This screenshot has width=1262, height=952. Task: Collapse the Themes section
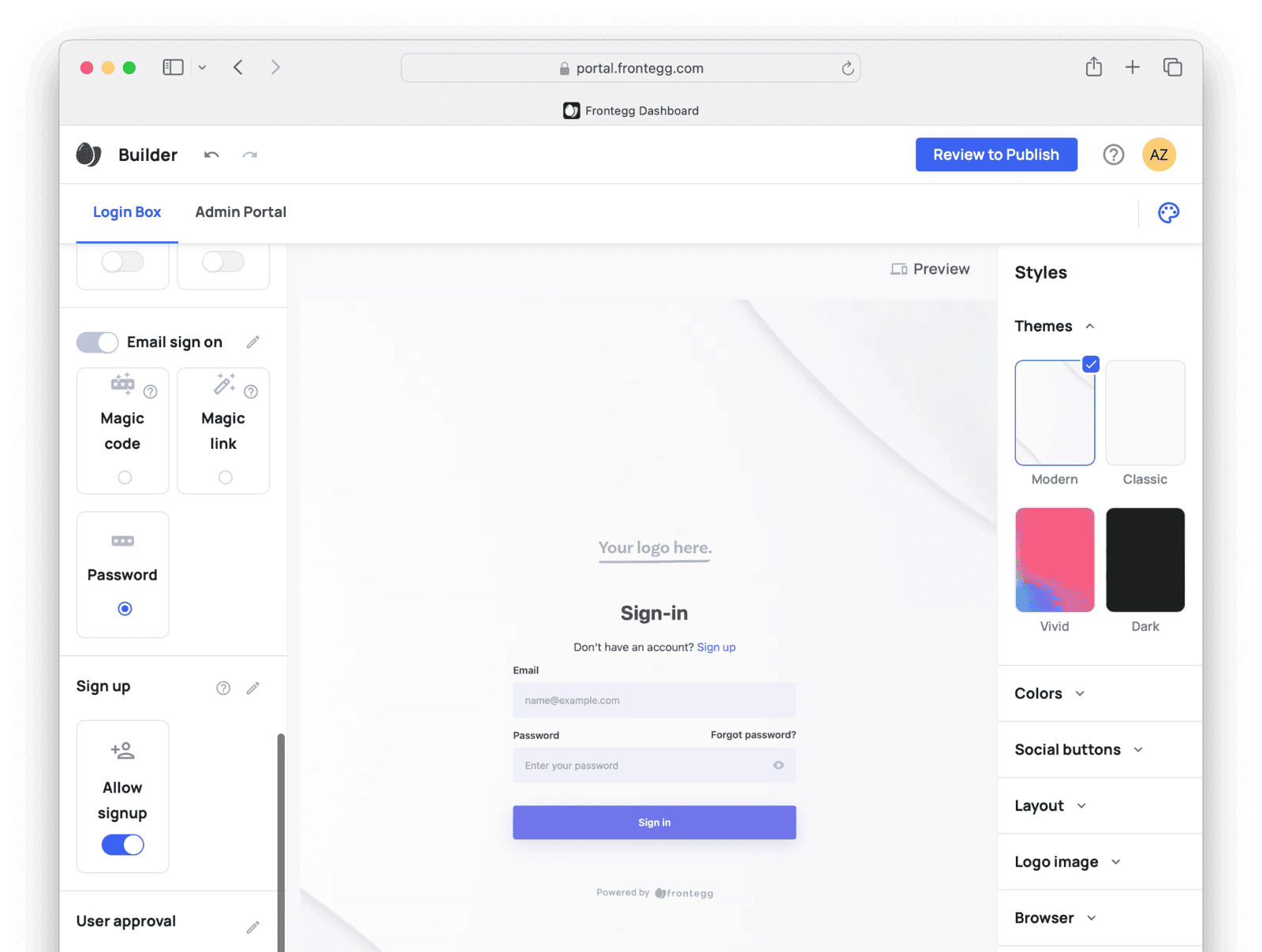(1090, 326)
